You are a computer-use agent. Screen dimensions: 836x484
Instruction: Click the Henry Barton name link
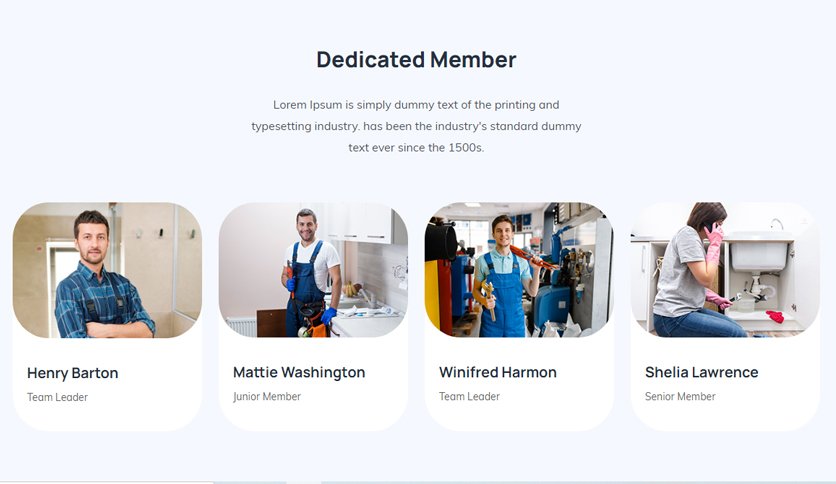(x=73, y=373)
